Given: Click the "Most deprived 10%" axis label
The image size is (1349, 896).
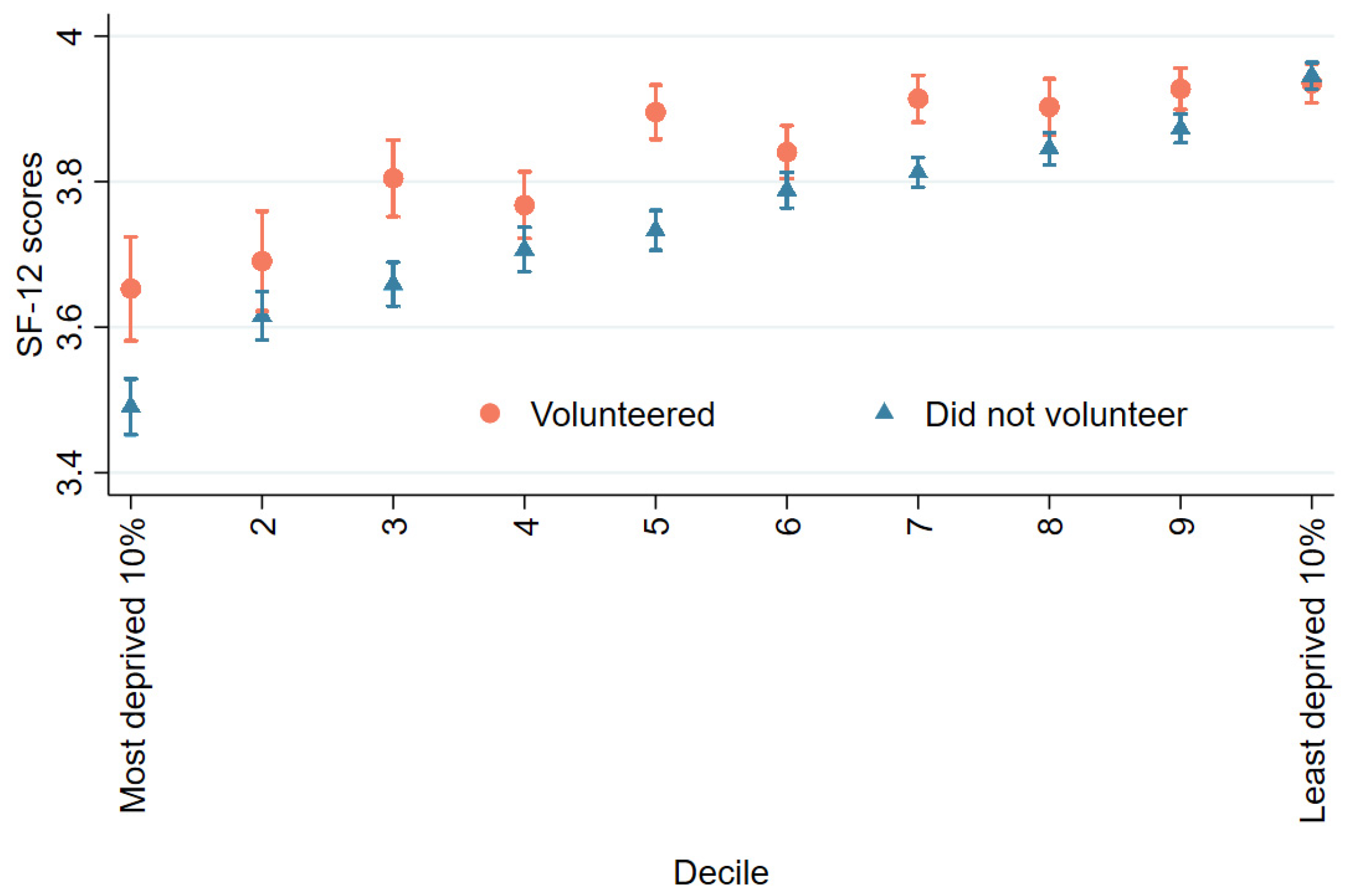Looking at the screenshot, I should [x=133, y=664].
